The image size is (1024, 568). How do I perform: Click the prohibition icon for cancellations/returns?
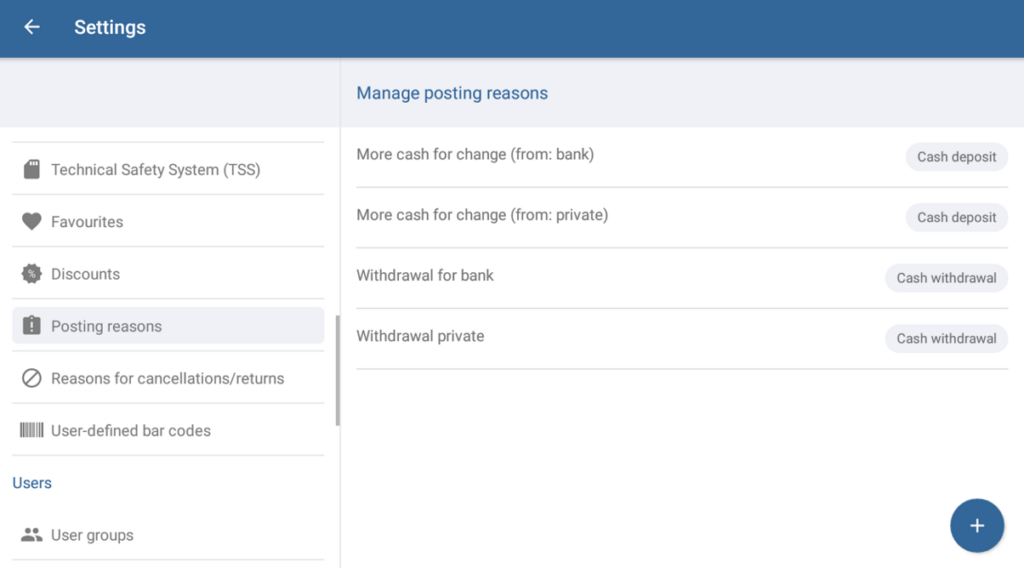pyautogui.click(x=31, y=378)
